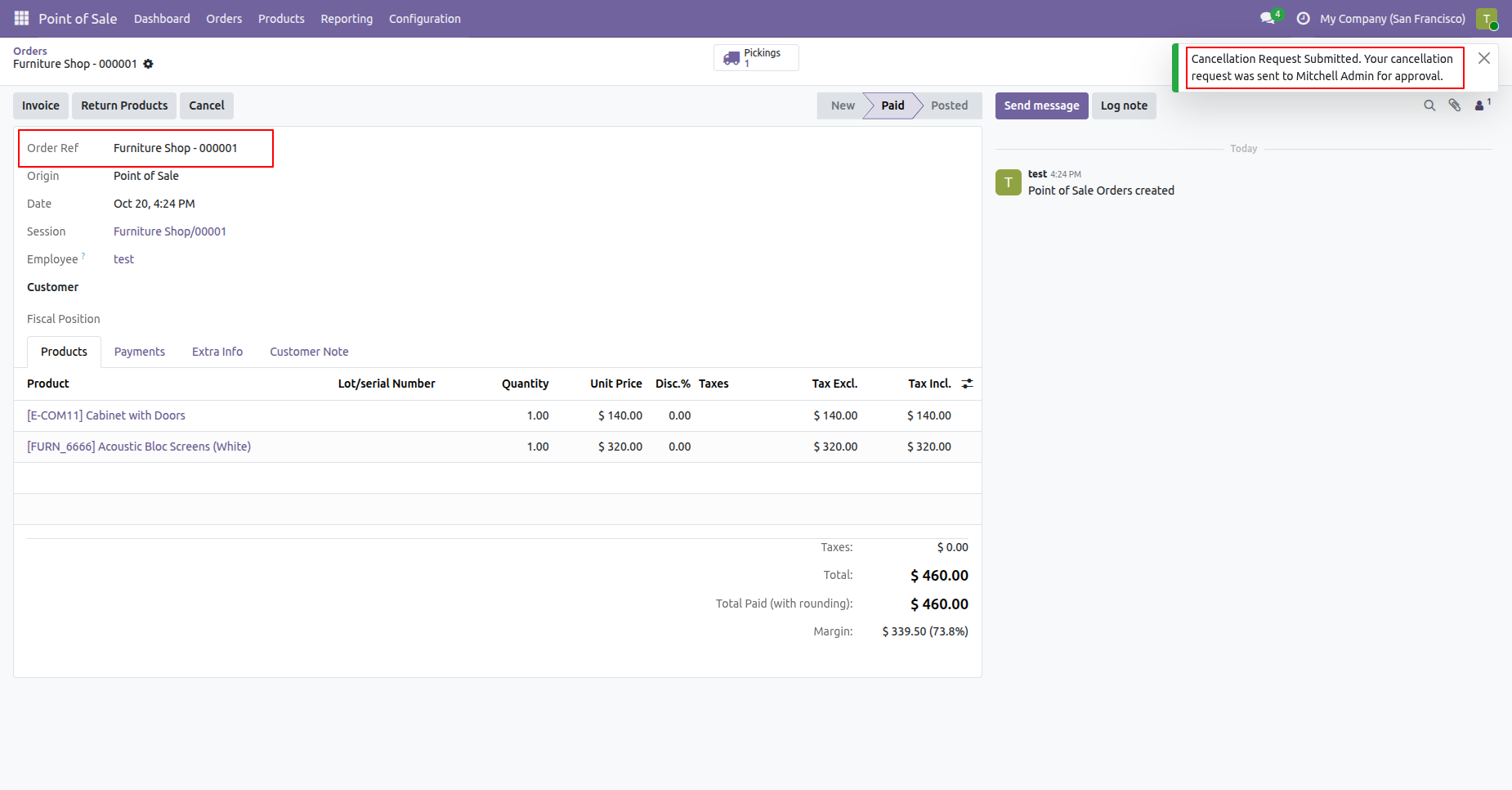
Task: Open the company switcher My Company (San Francisco)
Action: 1393,19
